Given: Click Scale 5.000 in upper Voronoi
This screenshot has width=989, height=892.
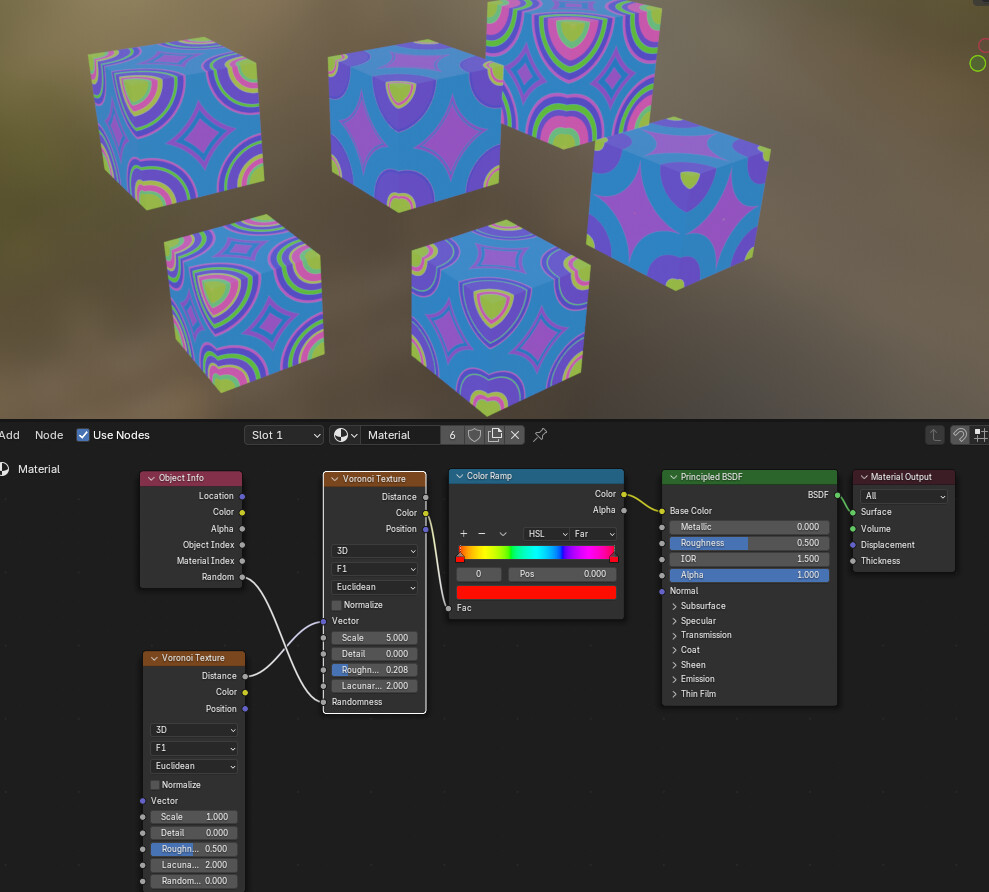Looking at the screenshot, I should pyautogui.click(x=374, y=638).
